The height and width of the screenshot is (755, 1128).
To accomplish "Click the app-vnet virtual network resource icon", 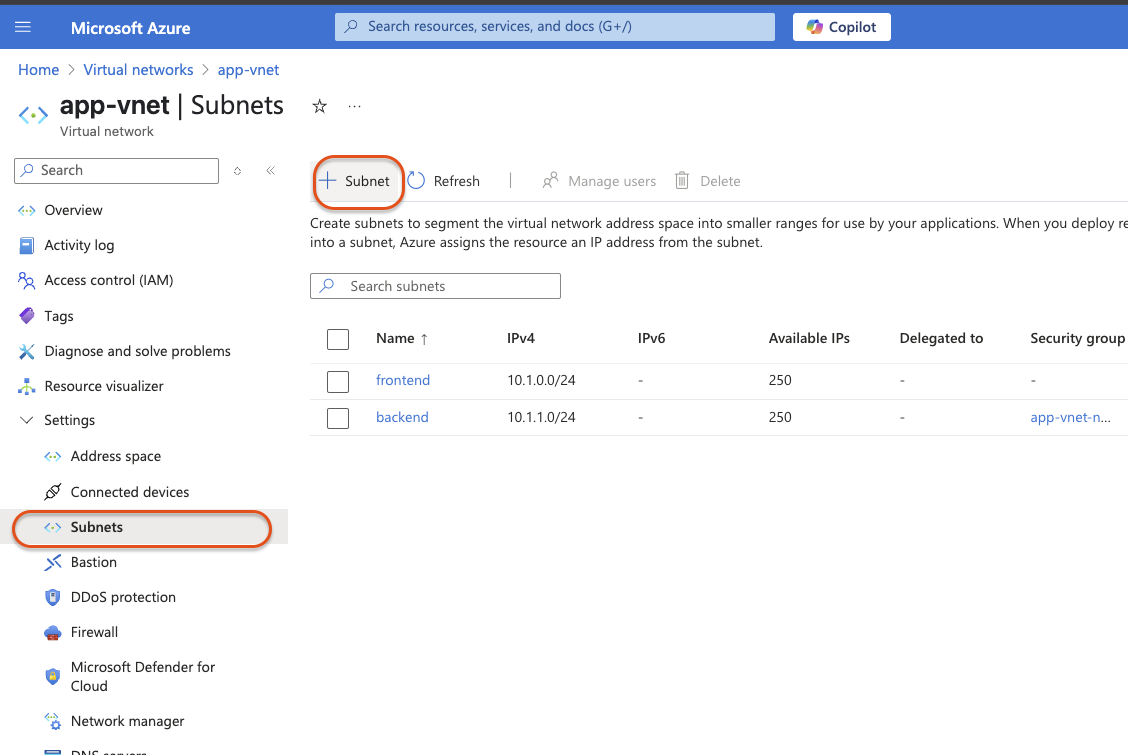I will pyautogui.click(x=33, y=115).
